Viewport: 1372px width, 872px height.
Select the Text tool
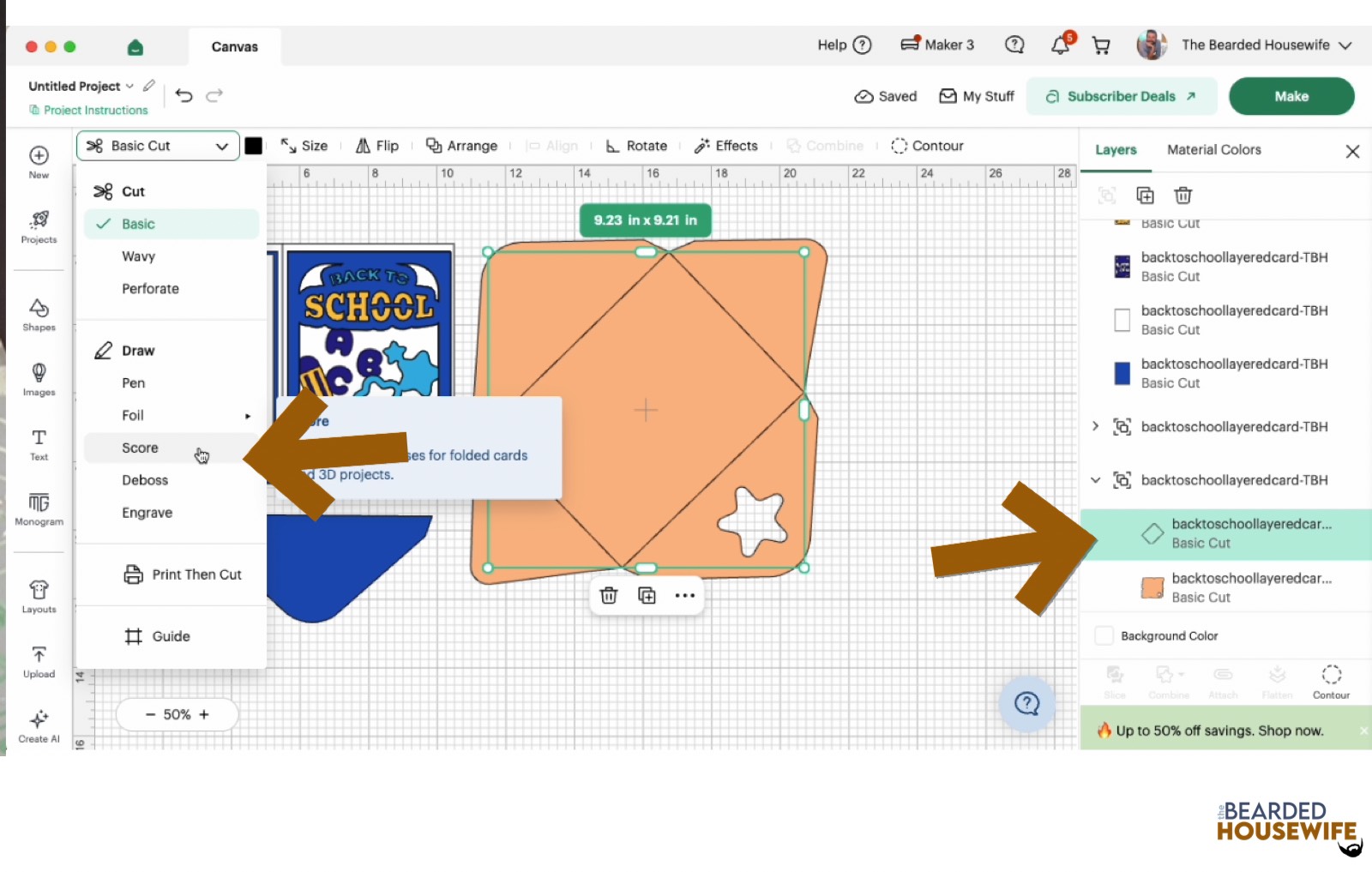(x=39, y=444)
